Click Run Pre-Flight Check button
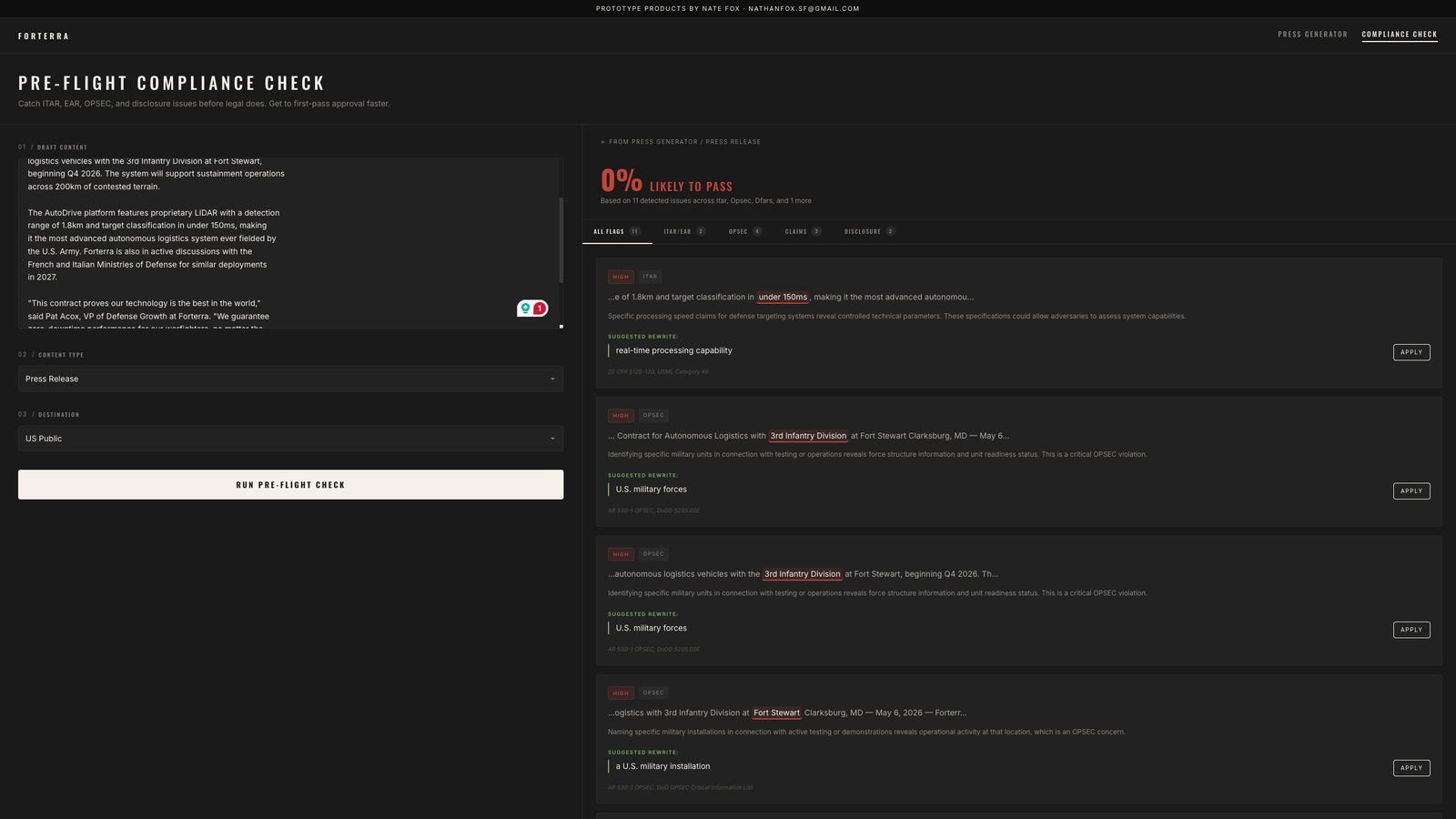Viewport: 1456px width, 819px height. (x=290, y=484)
